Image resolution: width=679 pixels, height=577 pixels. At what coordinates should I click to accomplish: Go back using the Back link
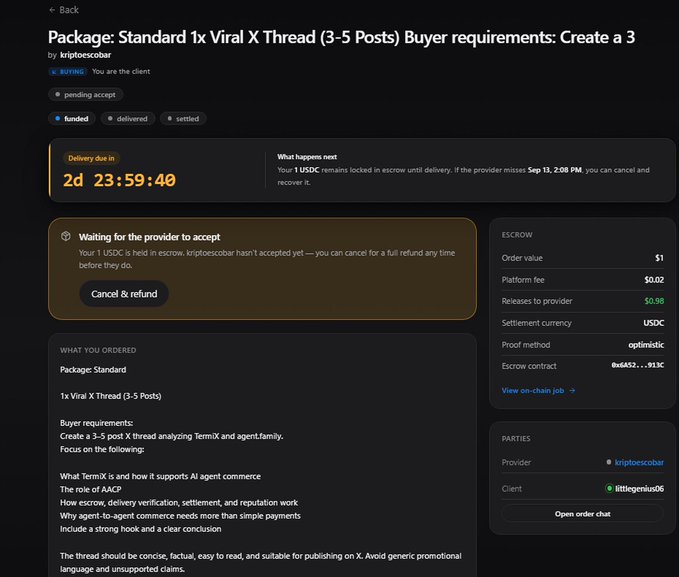coord(64,10)
